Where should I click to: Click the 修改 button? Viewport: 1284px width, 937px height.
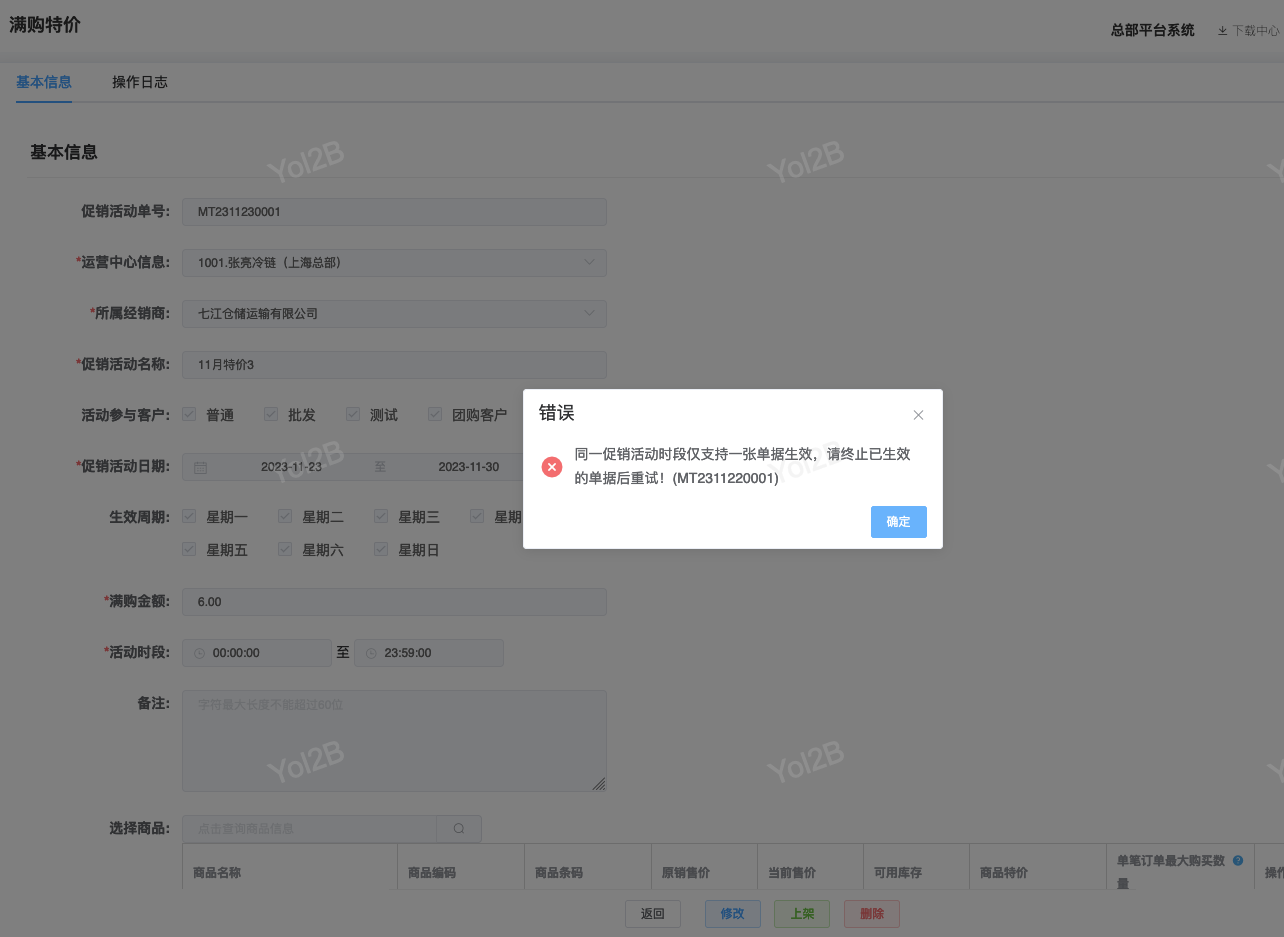(x=733, y=914)
